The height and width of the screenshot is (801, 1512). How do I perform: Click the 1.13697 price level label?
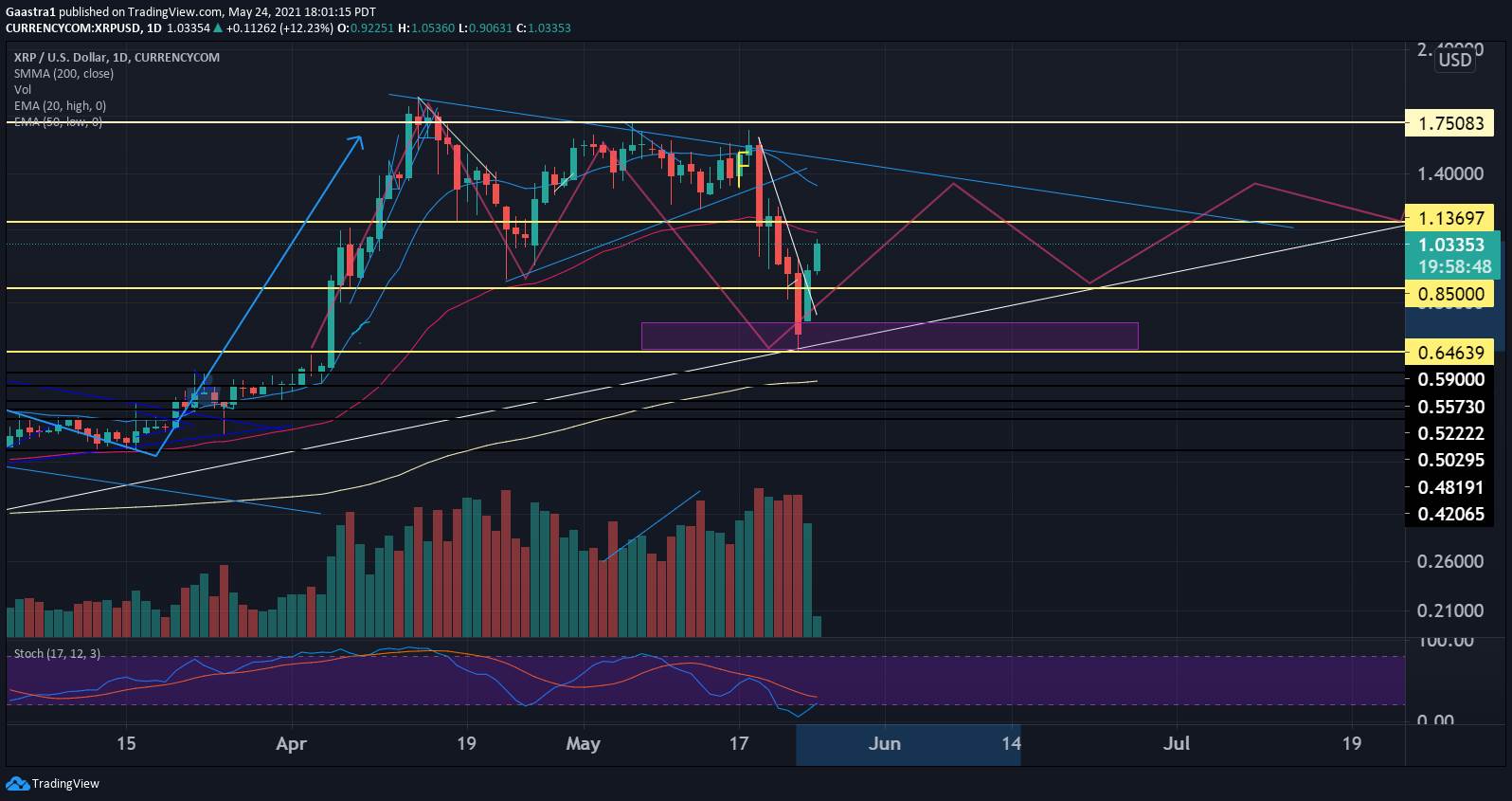(1450, 219)
